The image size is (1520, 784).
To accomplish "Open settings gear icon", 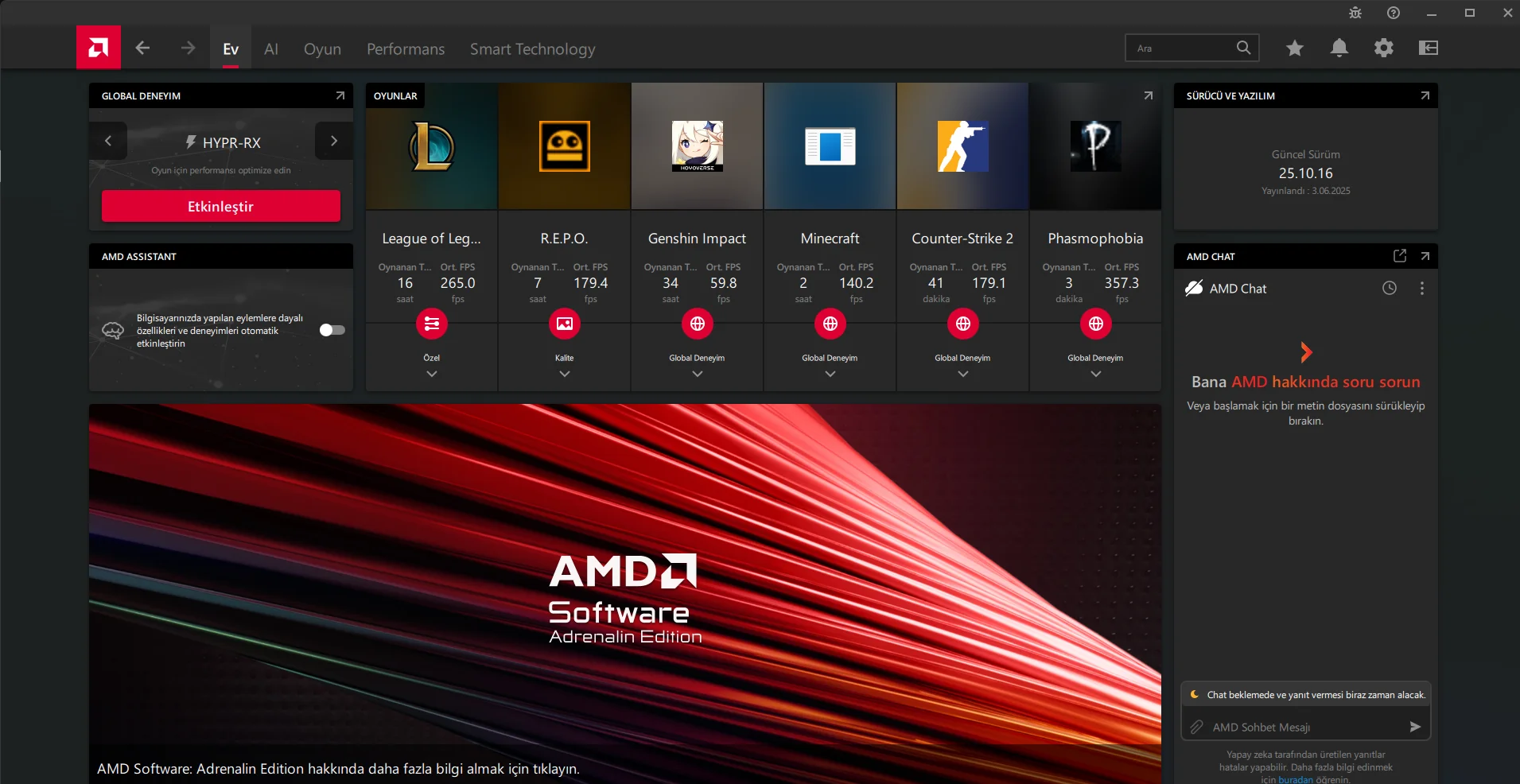I will (x=1384, y=49).
